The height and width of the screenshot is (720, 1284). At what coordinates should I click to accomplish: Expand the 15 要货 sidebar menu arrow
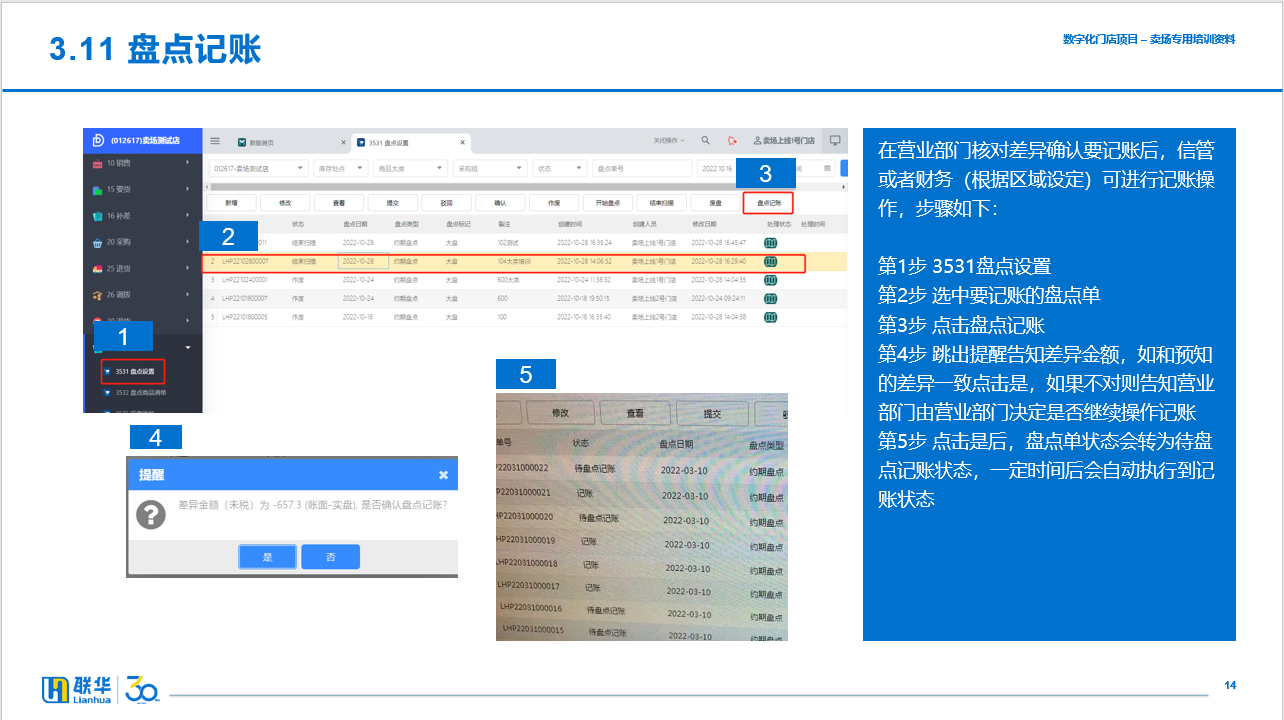[x=188, y=189]
